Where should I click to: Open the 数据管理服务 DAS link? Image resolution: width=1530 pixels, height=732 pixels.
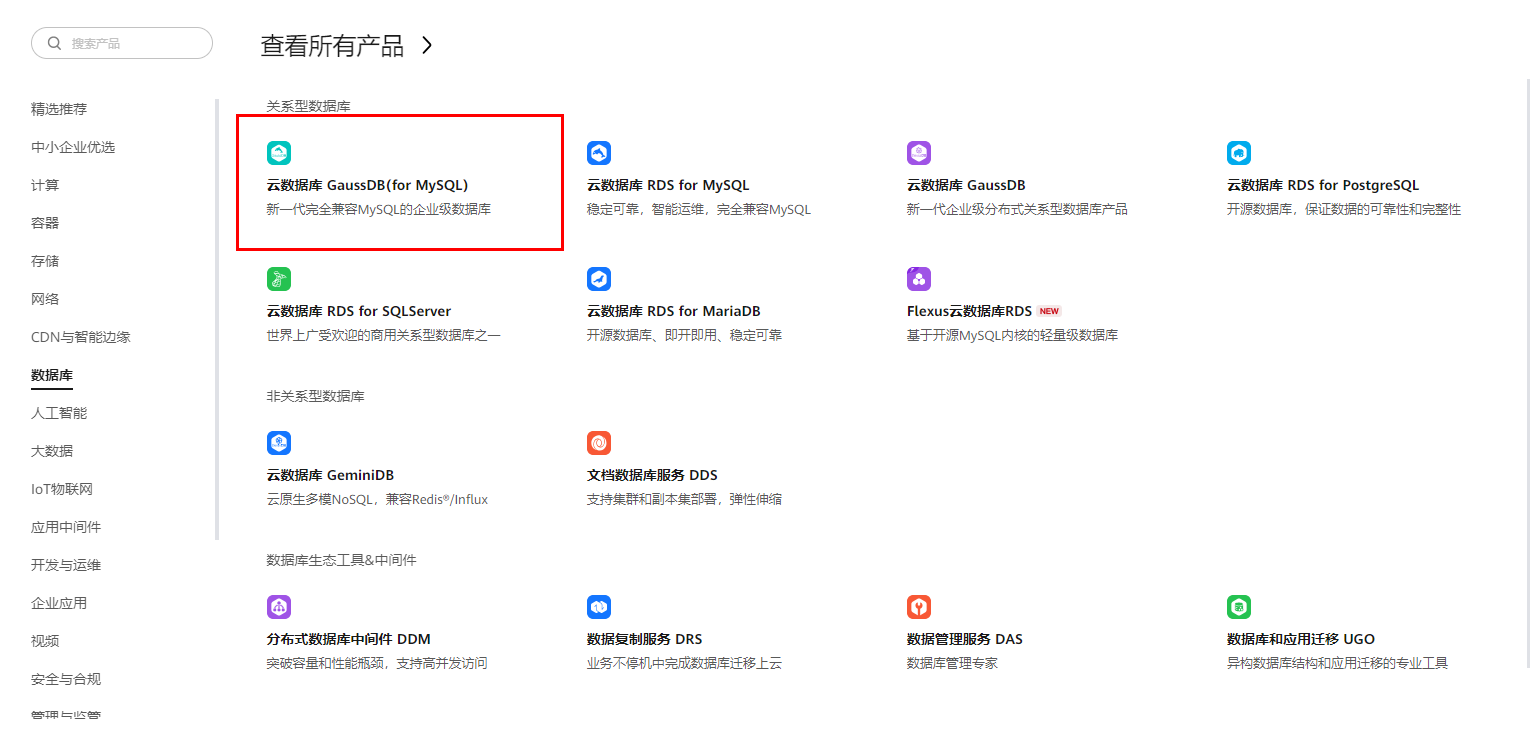(x=965, y=639)
